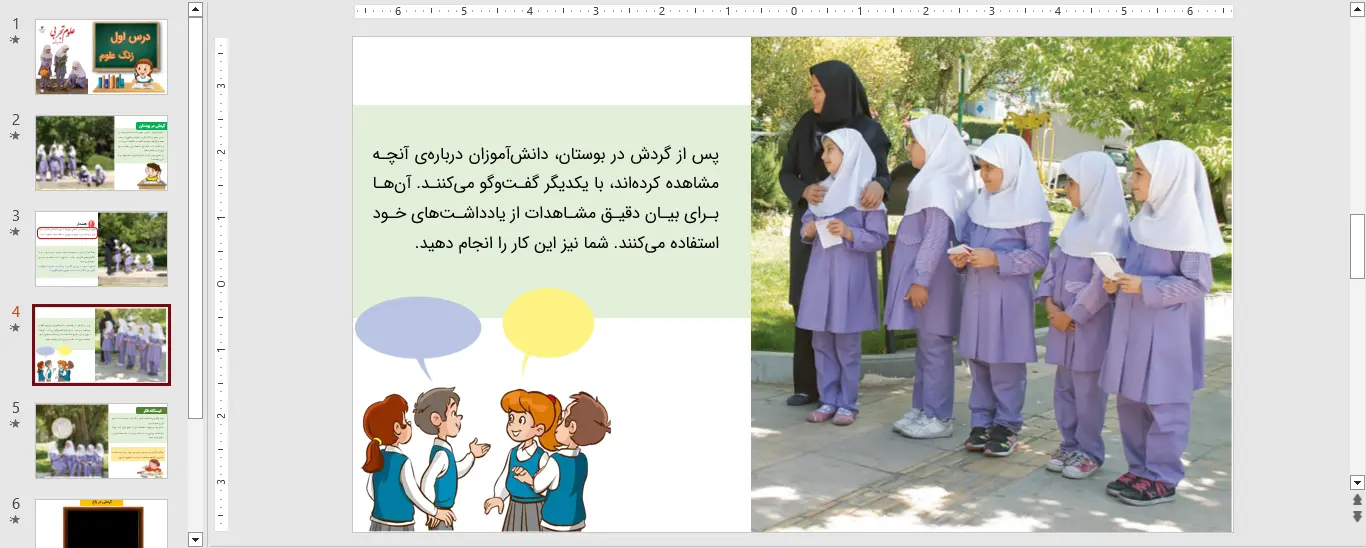1366x548 pixels.
Task: Click main editor scrollbar up arrow
Action: pyautogui.click(x=1357, y=10)
